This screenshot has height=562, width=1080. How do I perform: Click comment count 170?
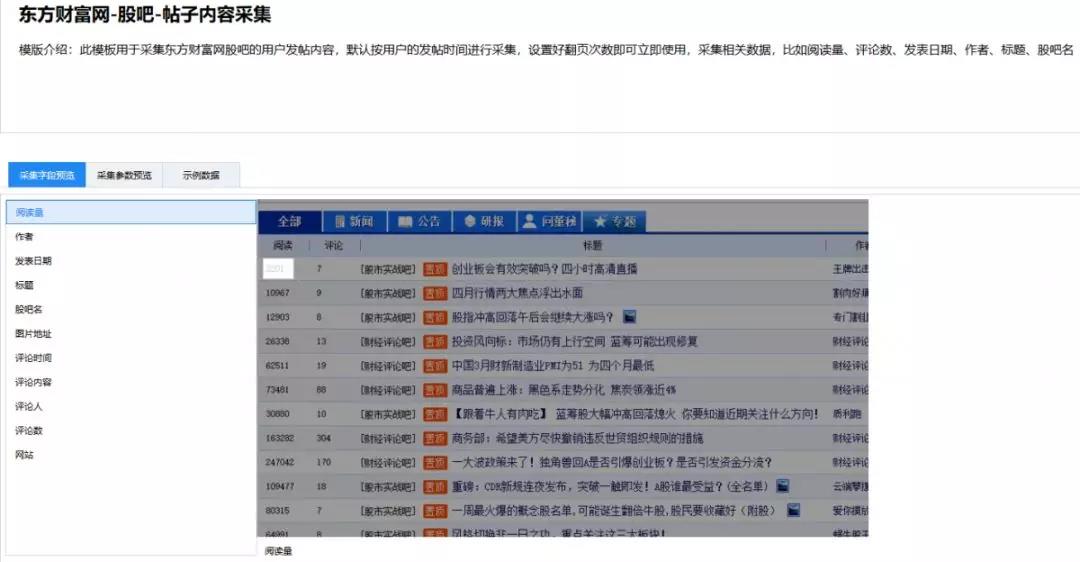click(x=324, y=462)
